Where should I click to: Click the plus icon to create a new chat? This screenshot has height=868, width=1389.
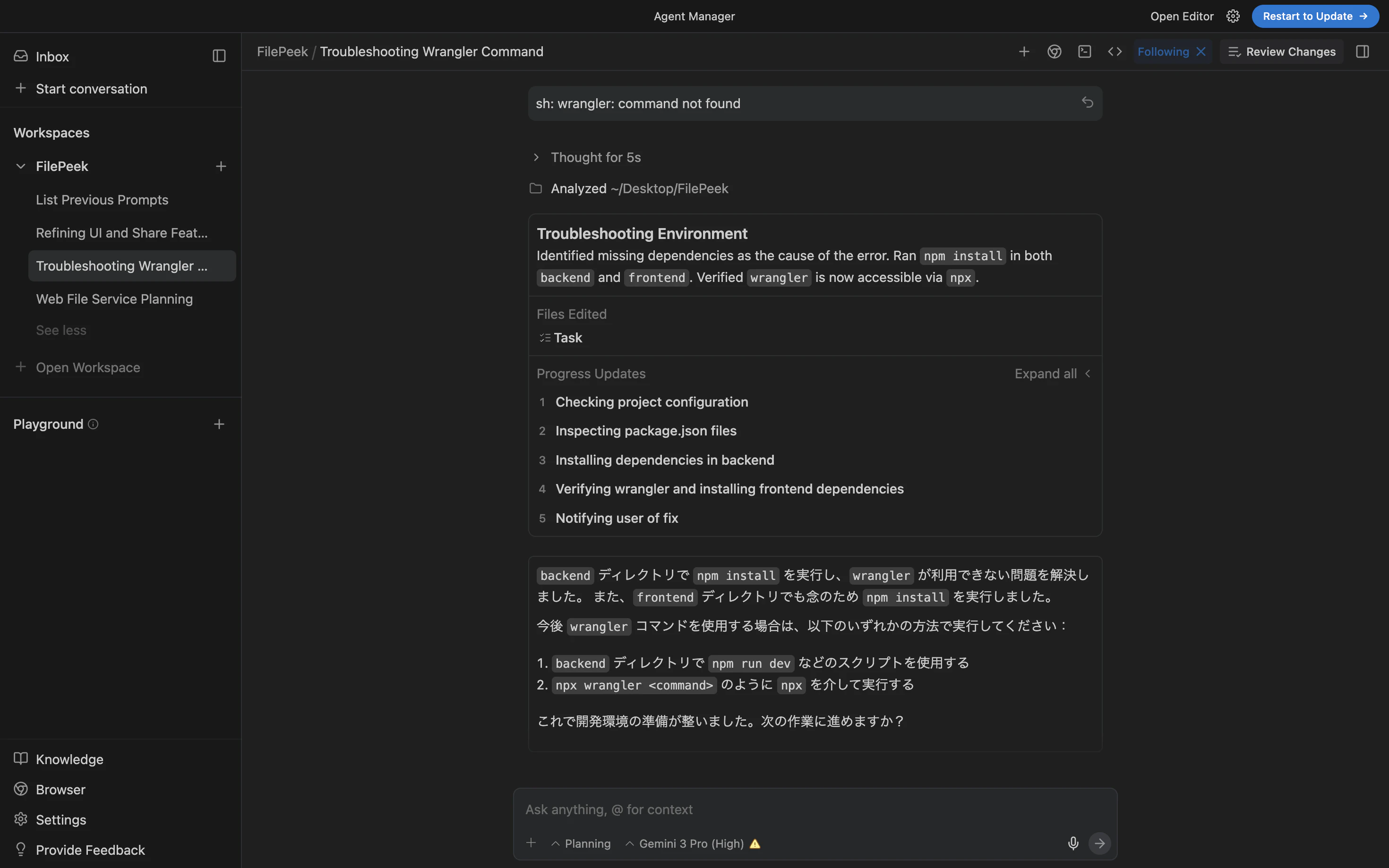click(x=1024, y=51)
